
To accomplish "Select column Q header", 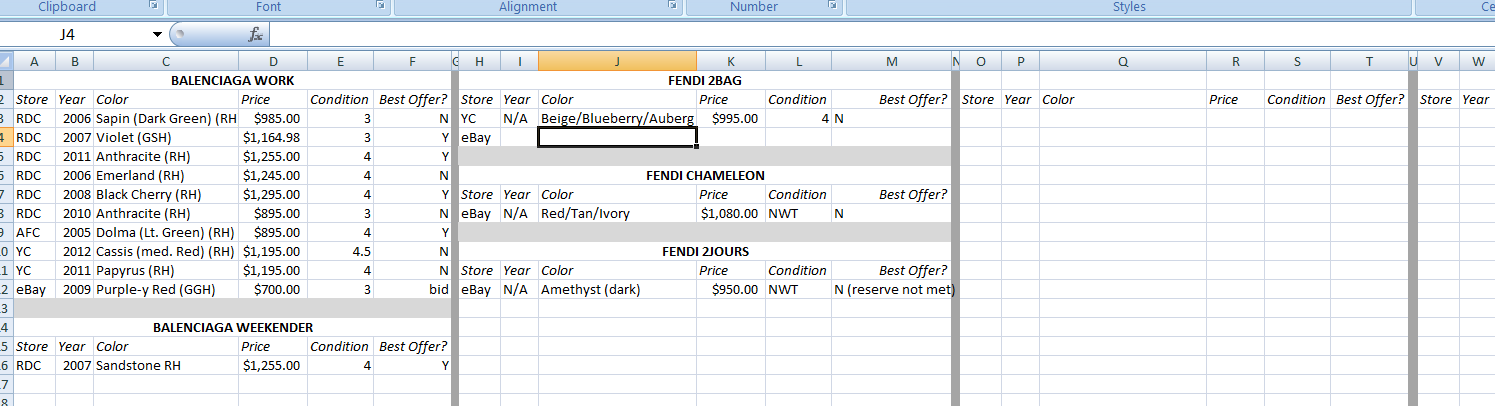I will coord(1123,61).
